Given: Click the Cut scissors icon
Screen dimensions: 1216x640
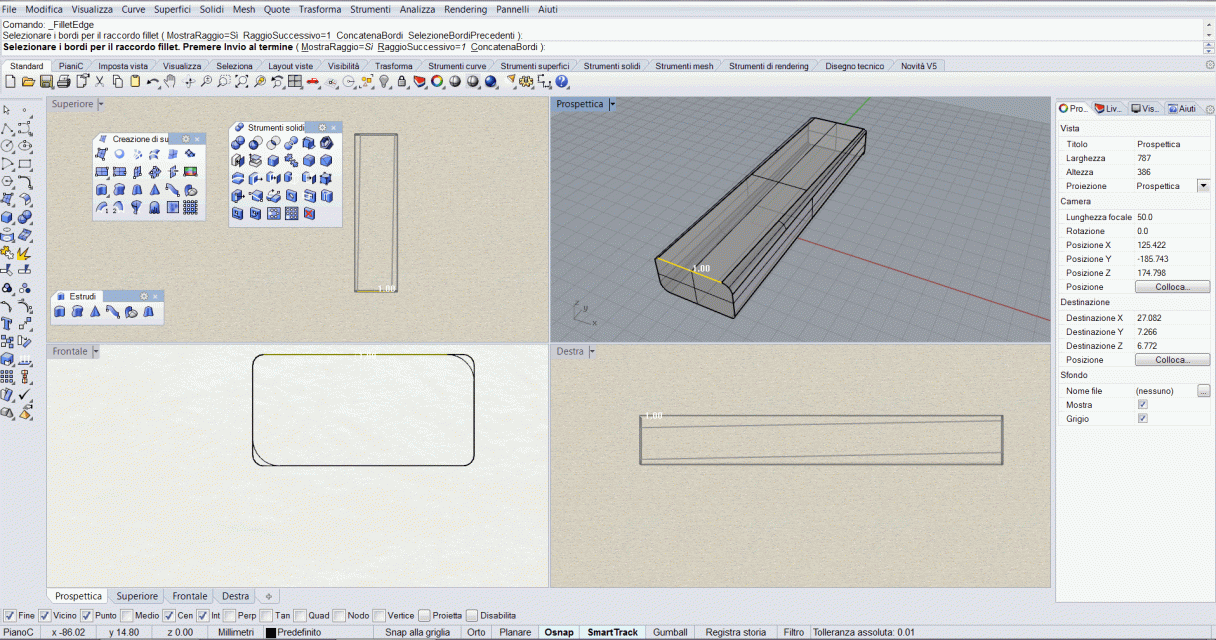Looking at the screenshot, I should tap(99, 82).
